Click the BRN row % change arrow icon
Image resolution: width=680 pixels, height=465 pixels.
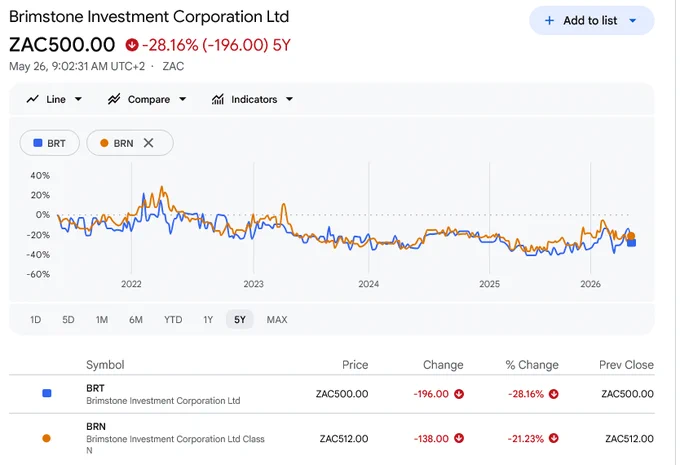[553, 439]
